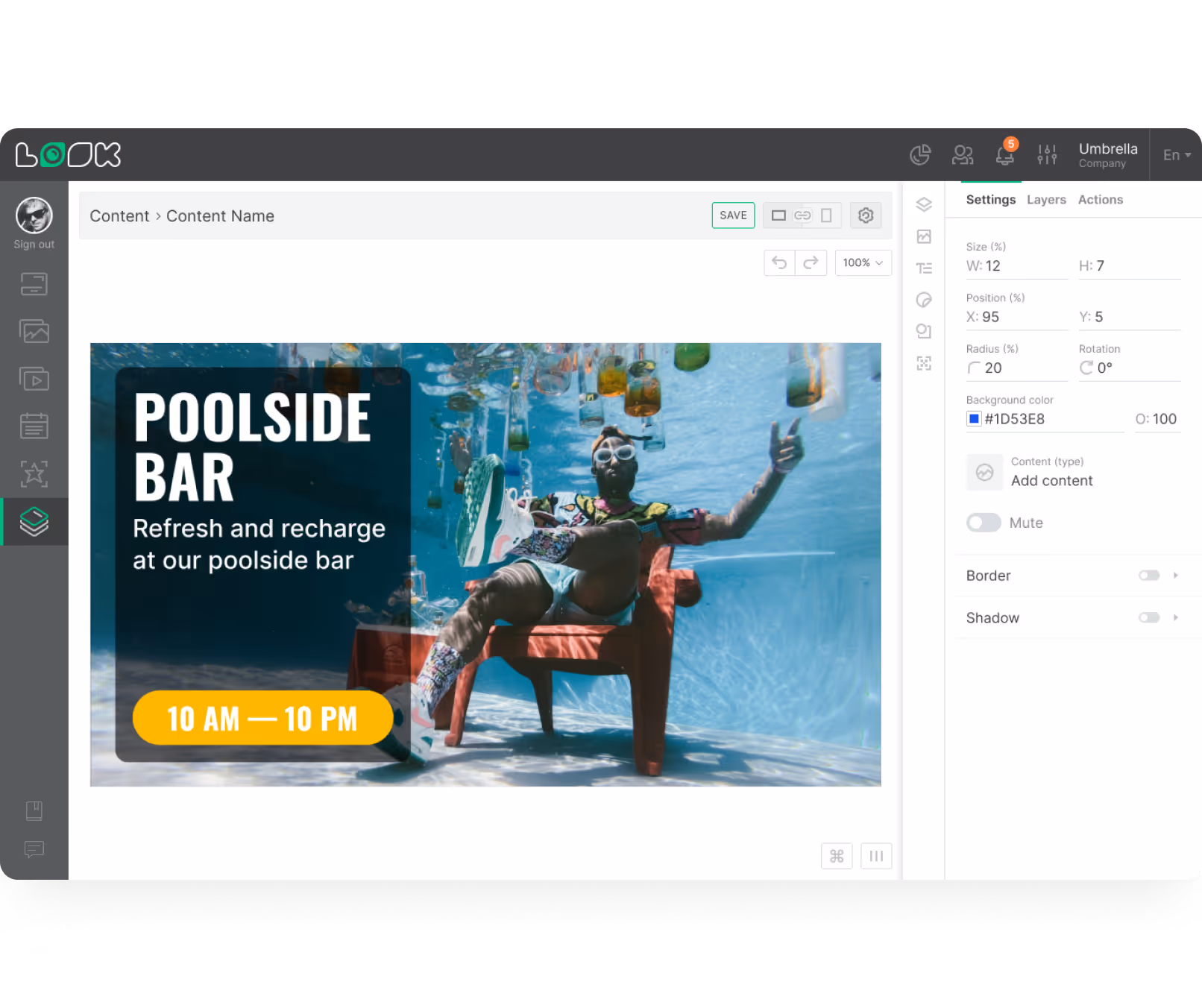Image resolution: width=1202 pixels, height=1008 pixels.
Task: Expand the Border options chevron
Action: [x=1175, y=575]
